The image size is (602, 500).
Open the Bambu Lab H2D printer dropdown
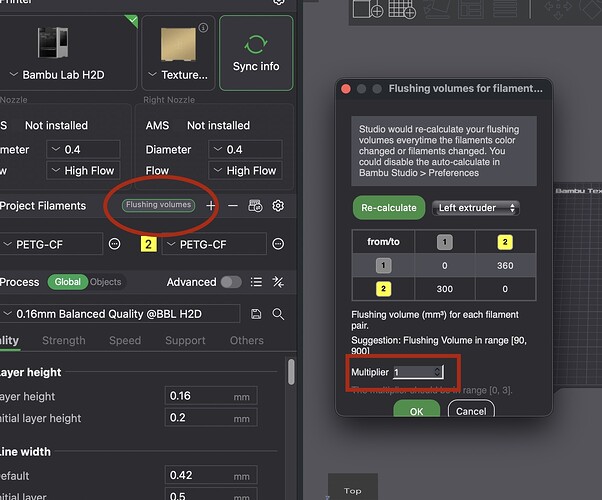click(58, 75)
